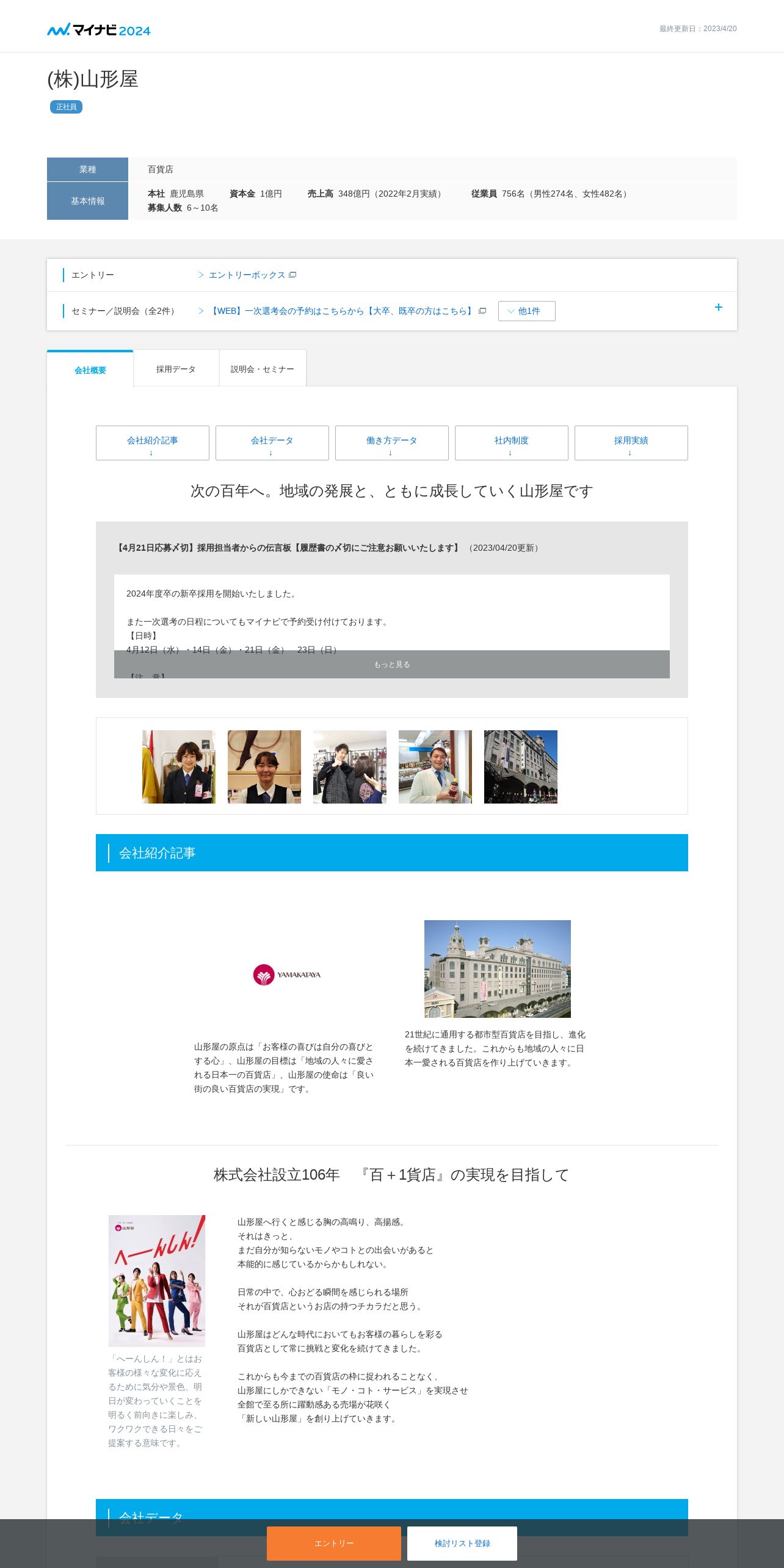Click the orange エントリー button
Viewport: 784px width, 1568px height.
[334, 1544]
